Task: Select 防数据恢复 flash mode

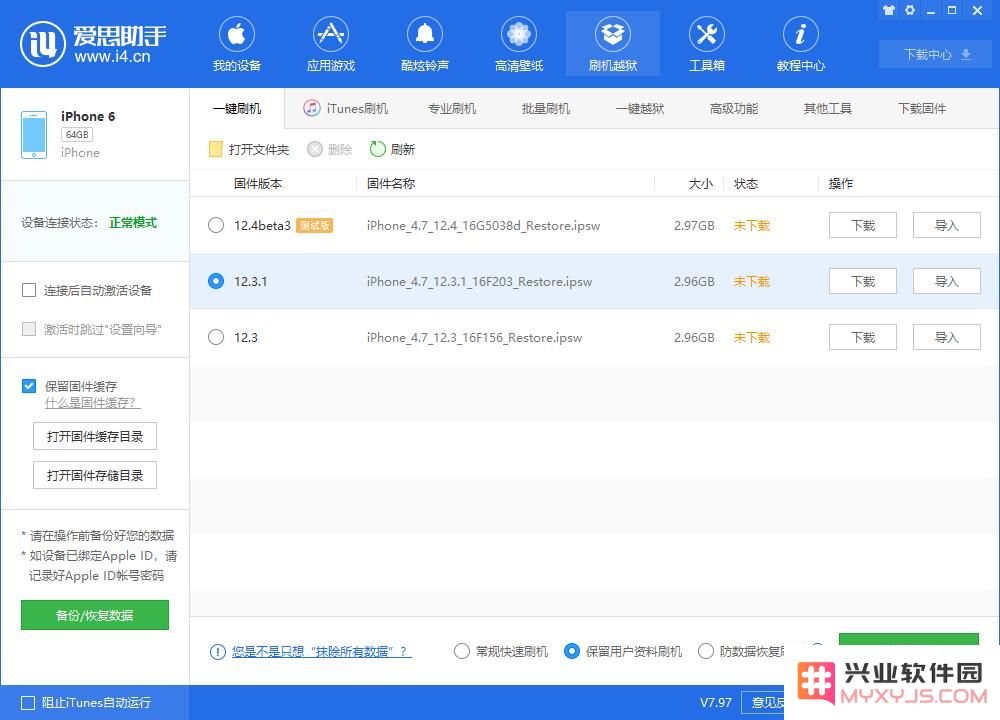Action: pyautogui.click(x=705, y=651)
